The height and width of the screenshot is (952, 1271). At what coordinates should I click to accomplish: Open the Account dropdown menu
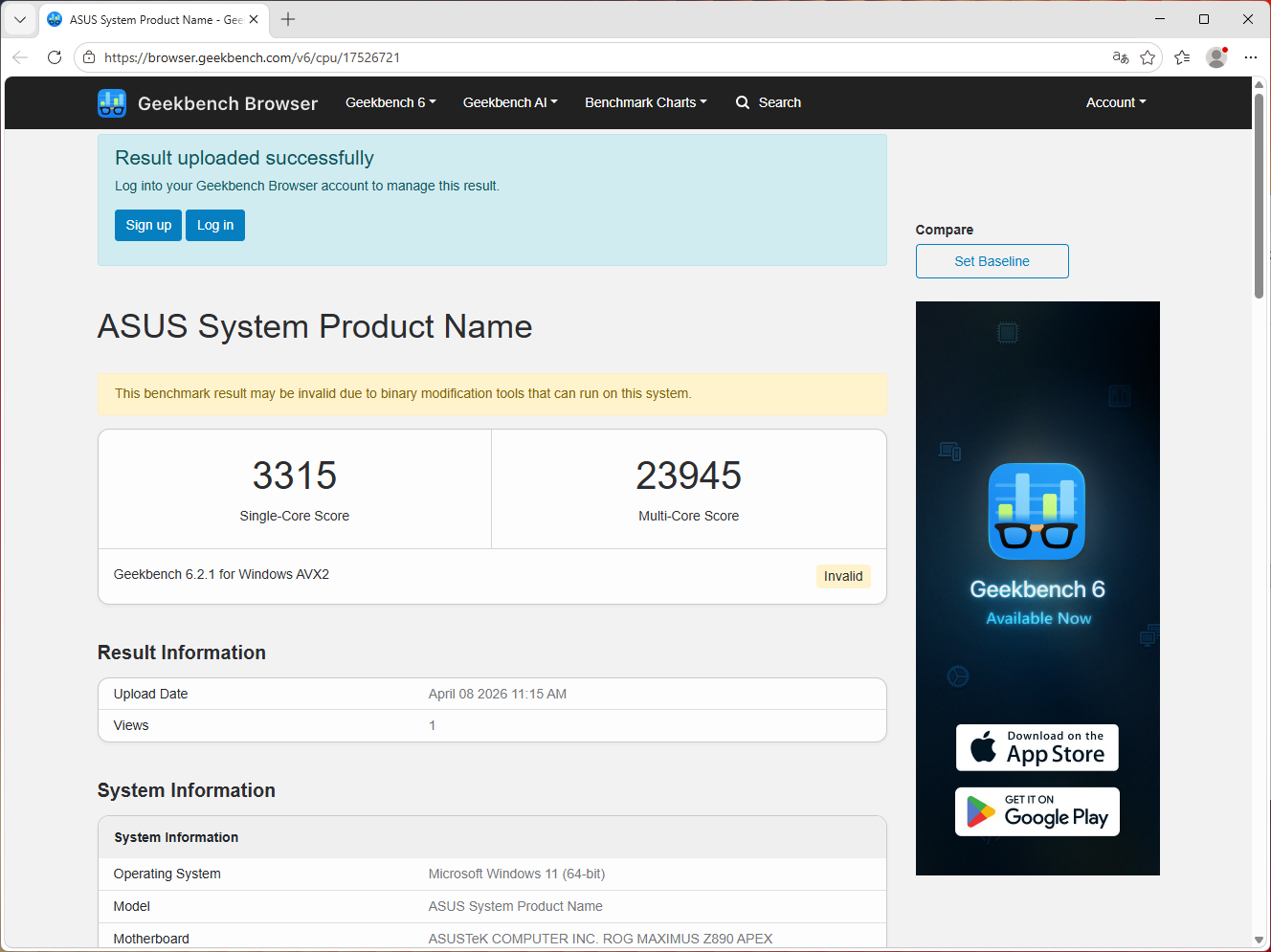click(1116, 102)
